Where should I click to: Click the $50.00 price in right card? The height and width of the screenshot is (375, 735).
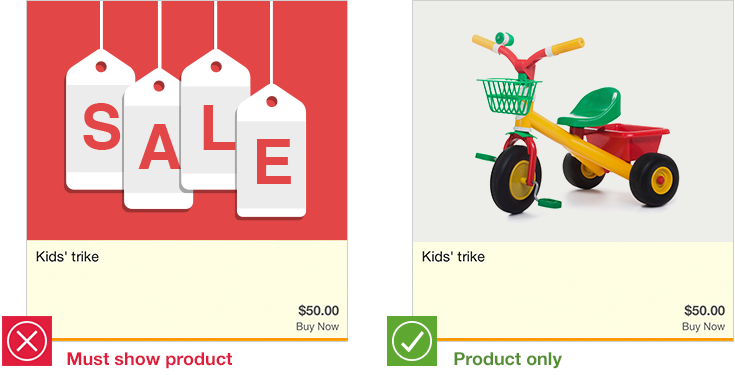(705, 311)
